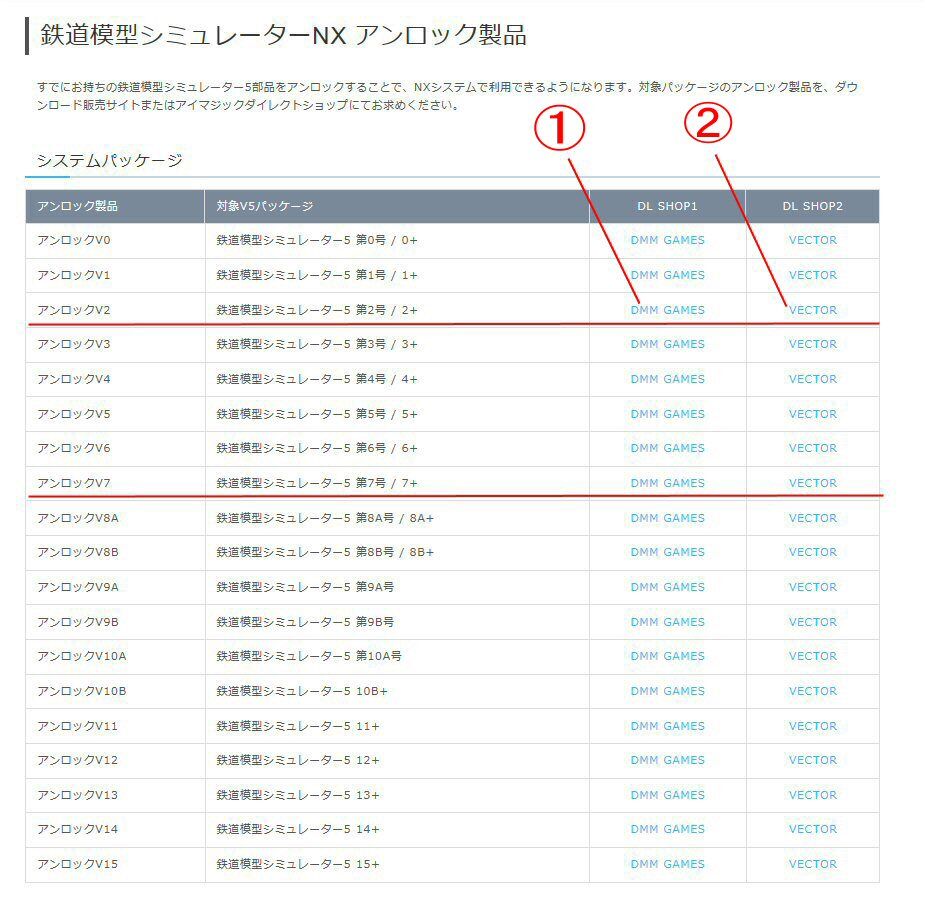
Task: Open VECTOR link for アンロックV10A
Action: (813, 656)
